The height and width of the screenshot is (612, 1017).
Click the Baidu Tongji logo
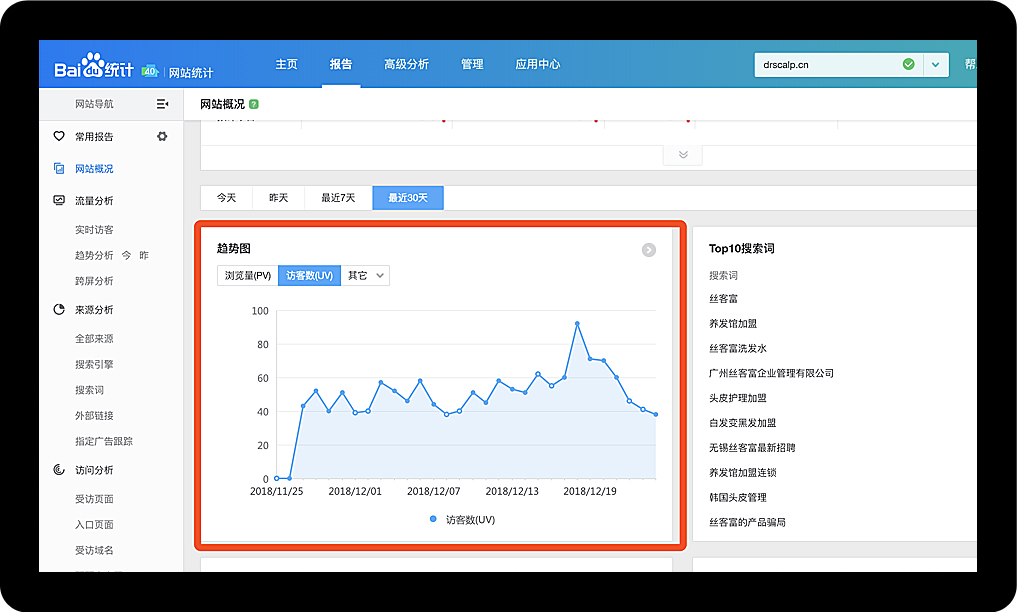pyautogui.click(x=95, y=68)
